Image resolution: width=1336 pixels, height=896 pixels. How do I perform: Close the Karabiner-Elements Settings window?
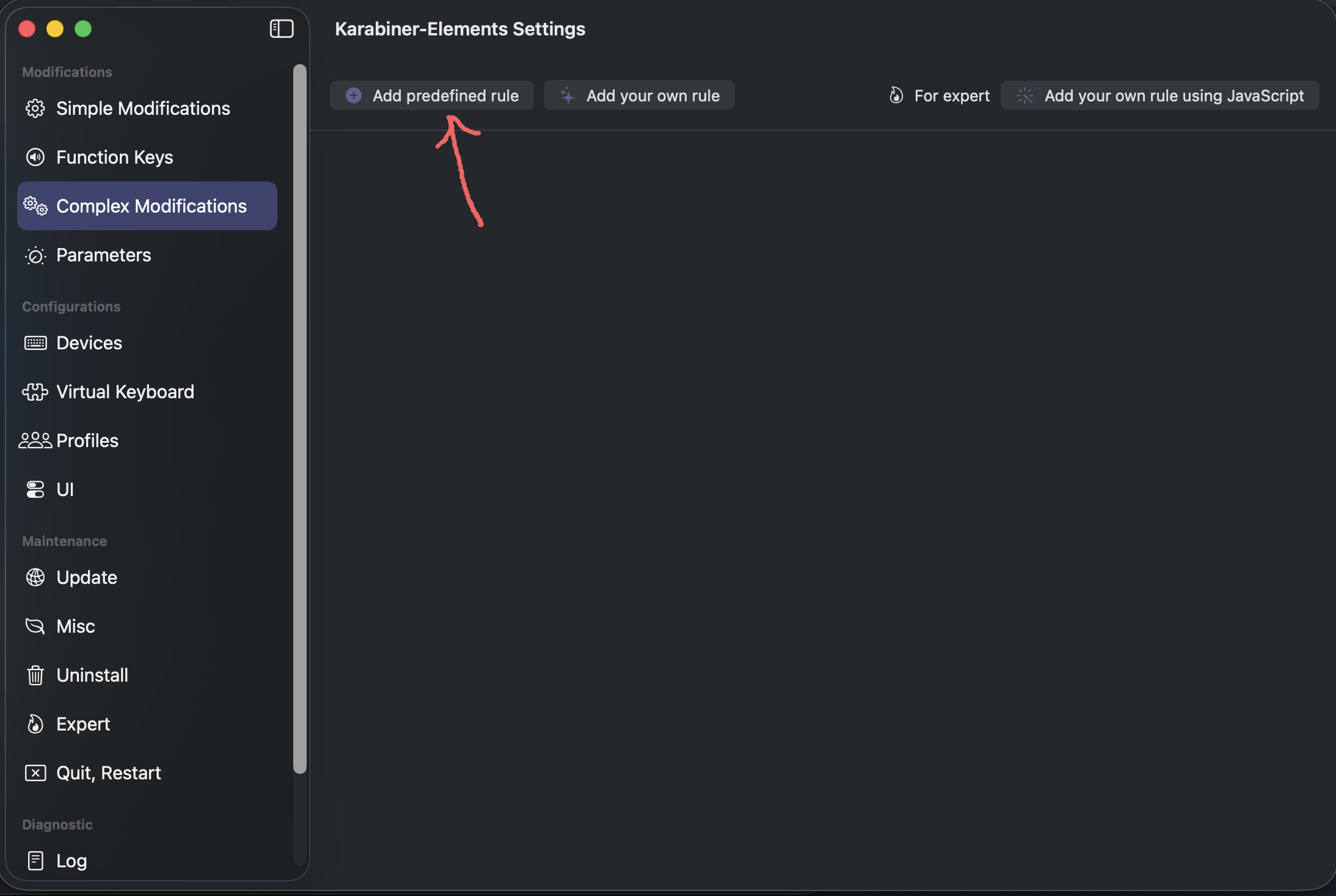tap(27, 29)
